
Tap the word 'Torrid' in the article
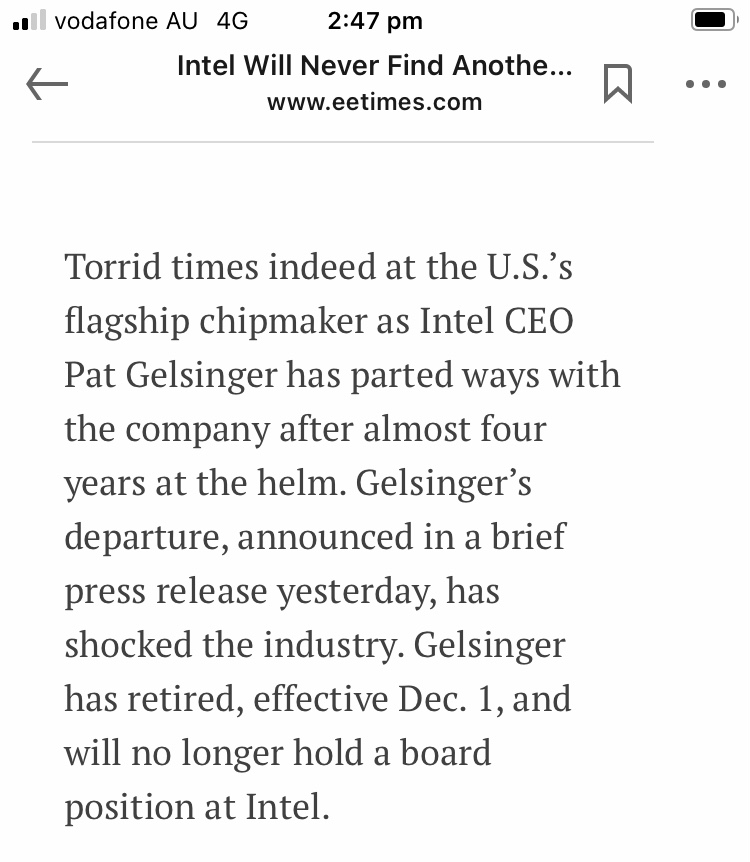[113, 267]
